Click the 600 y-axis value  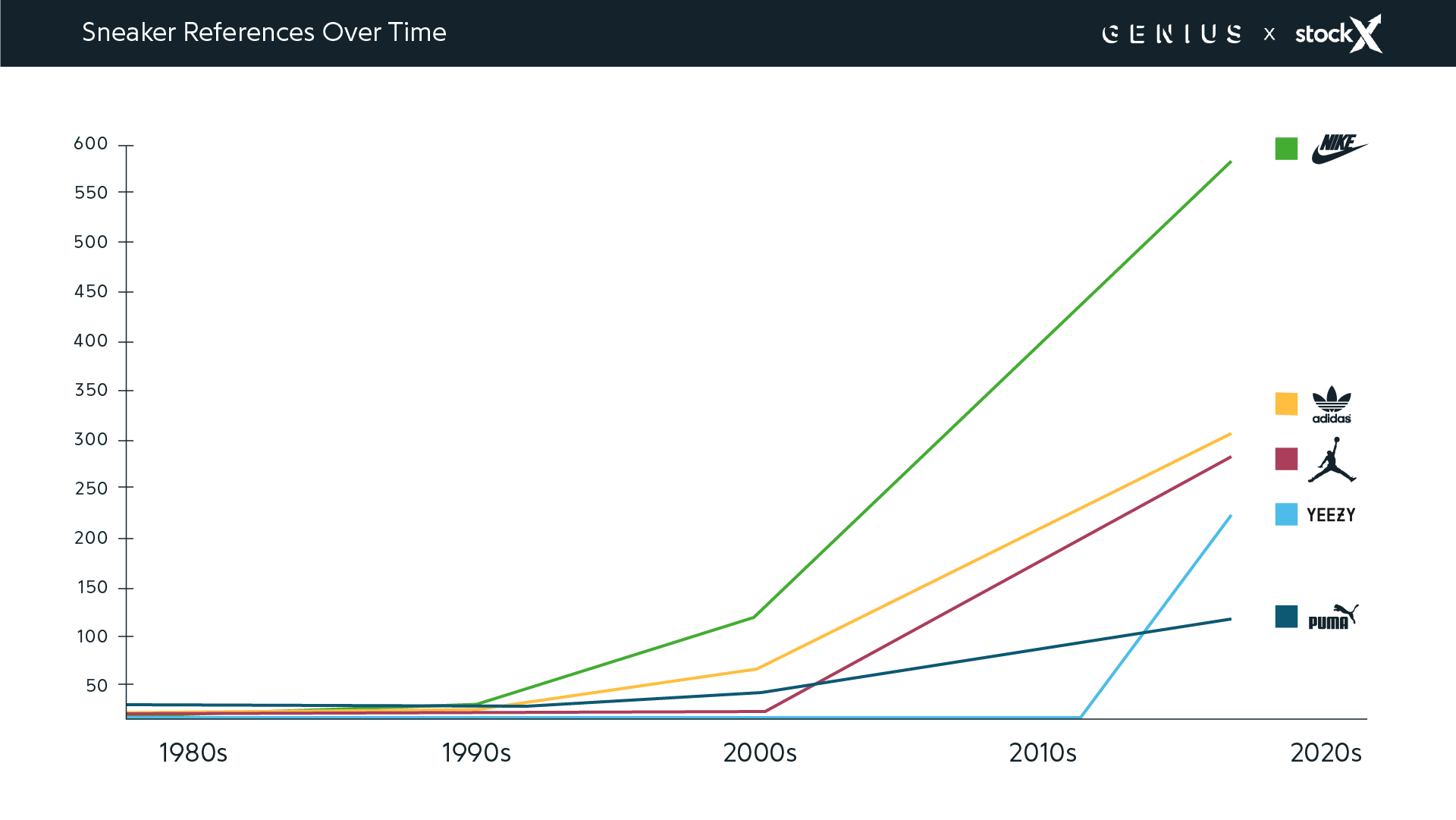point(91,144)
